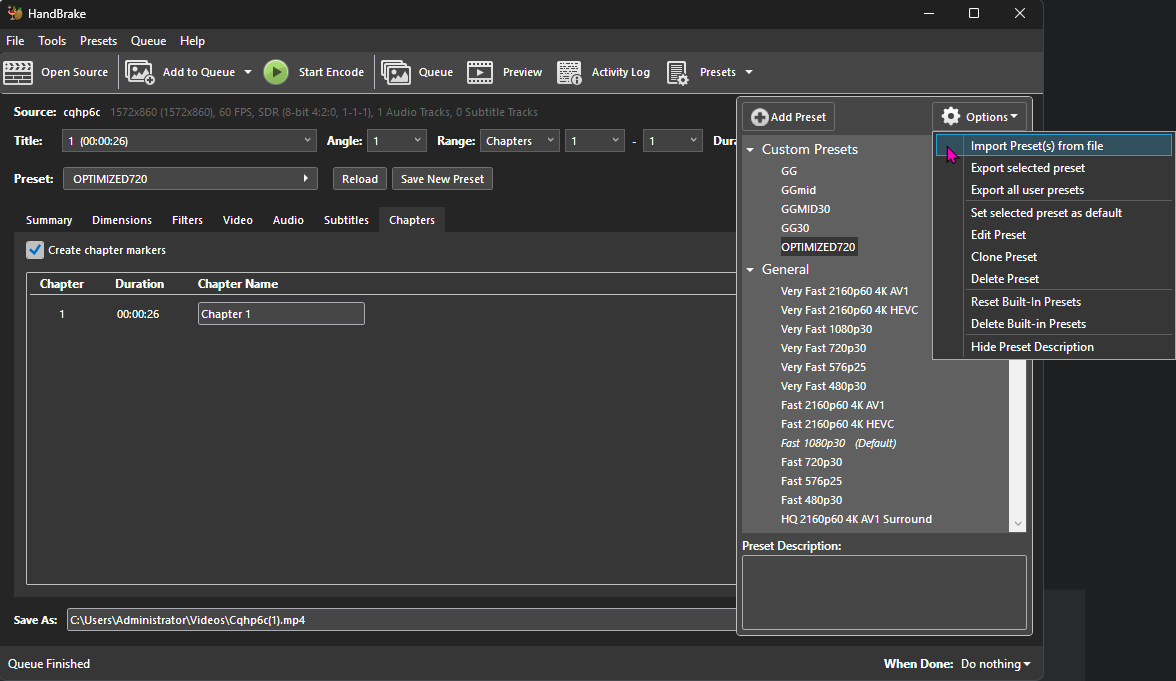Screen dimensions: 1176x681
Task: Open the Add to Queue dropdown arrow
Action: 248,72
